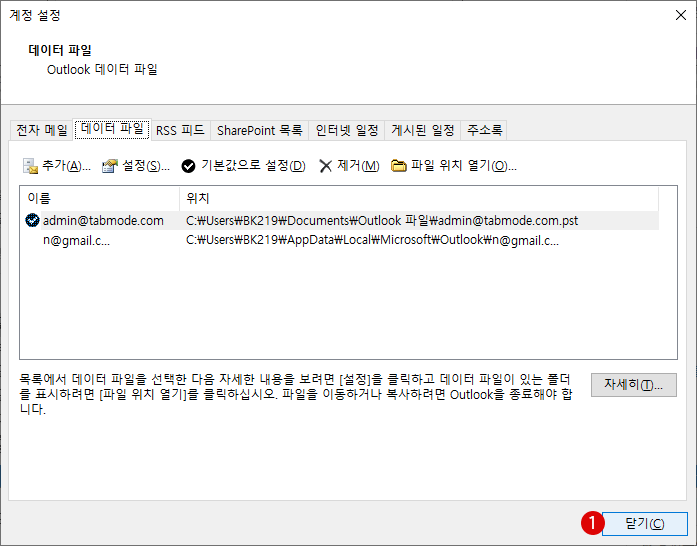Set as default with 기본값으로 설정(D)

244,166
